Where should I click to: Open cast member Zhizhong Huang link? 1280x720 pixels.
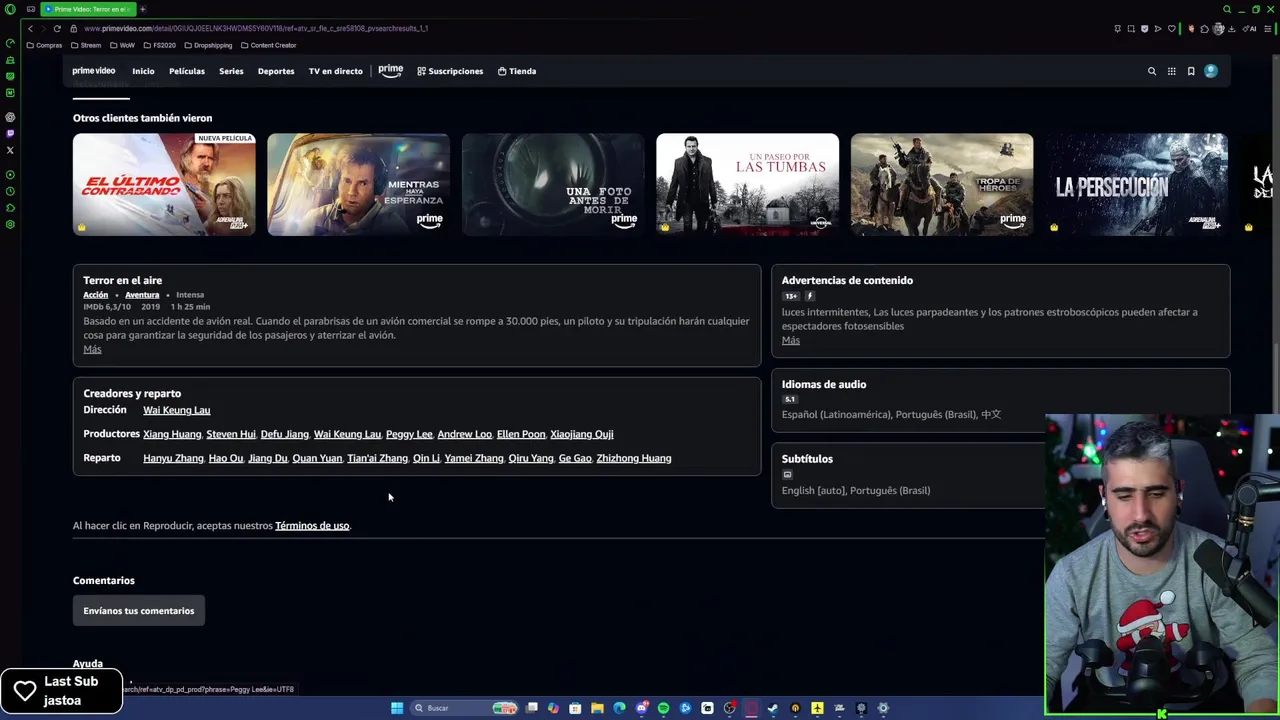[634, 458]
